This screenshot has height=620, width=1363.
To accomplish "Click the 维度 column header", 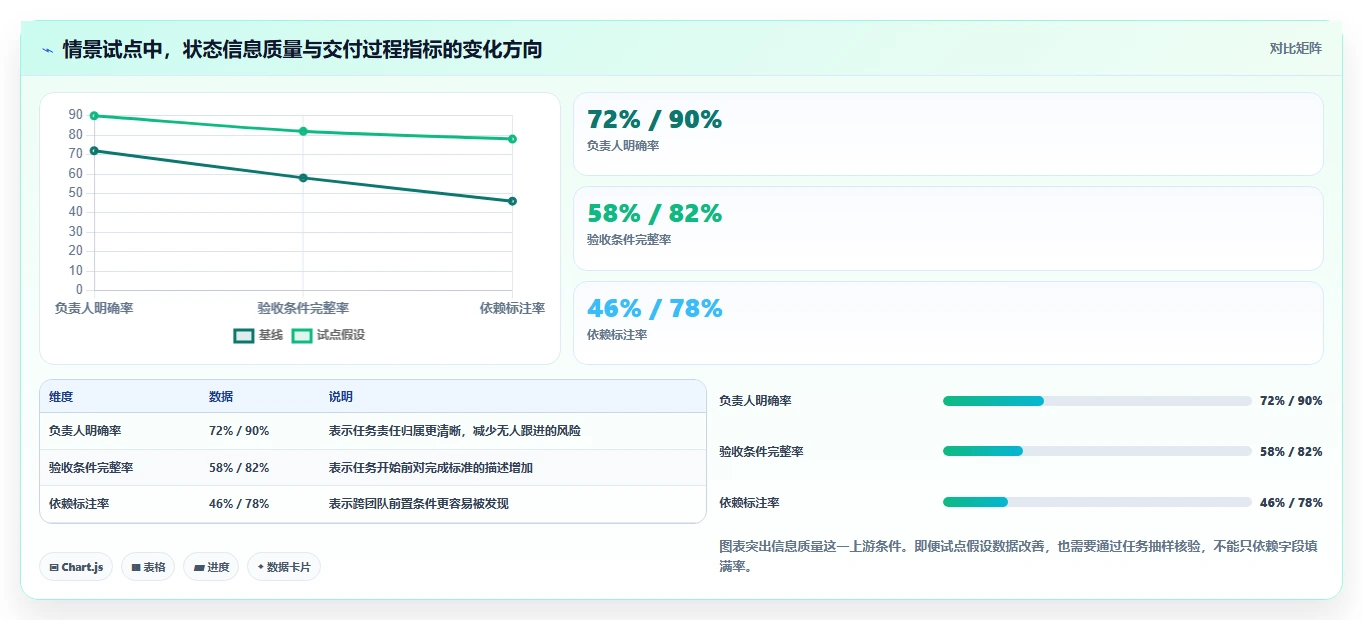I will click(61, 397).
